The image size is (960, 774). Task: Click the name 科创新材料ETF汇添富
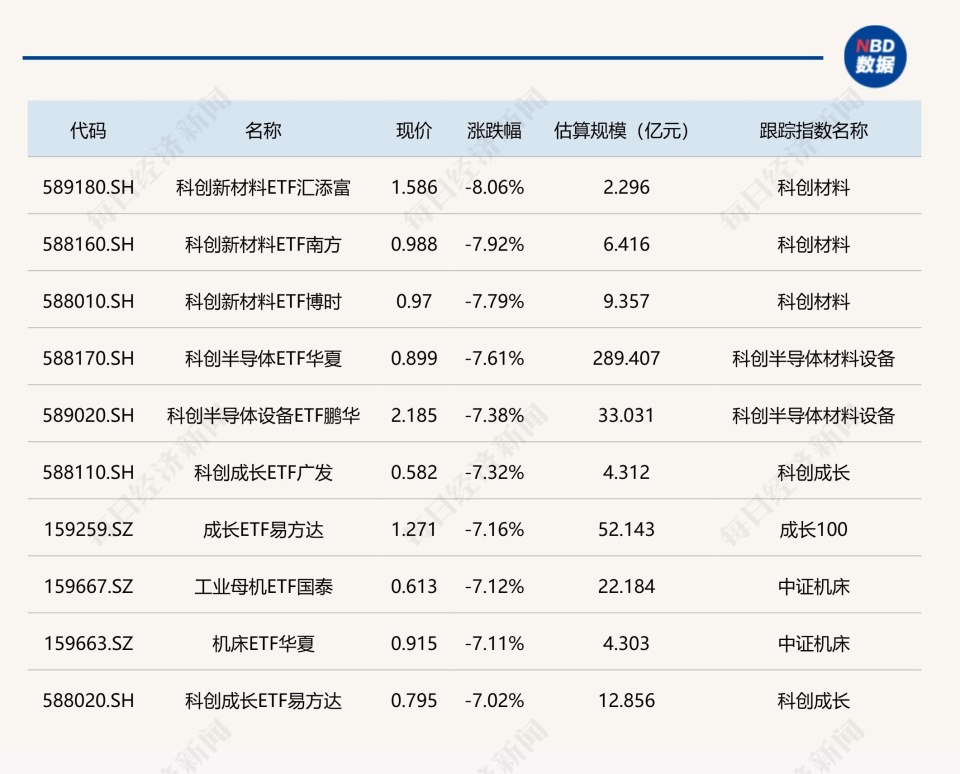pyautogui.click(x=263, y=187)
